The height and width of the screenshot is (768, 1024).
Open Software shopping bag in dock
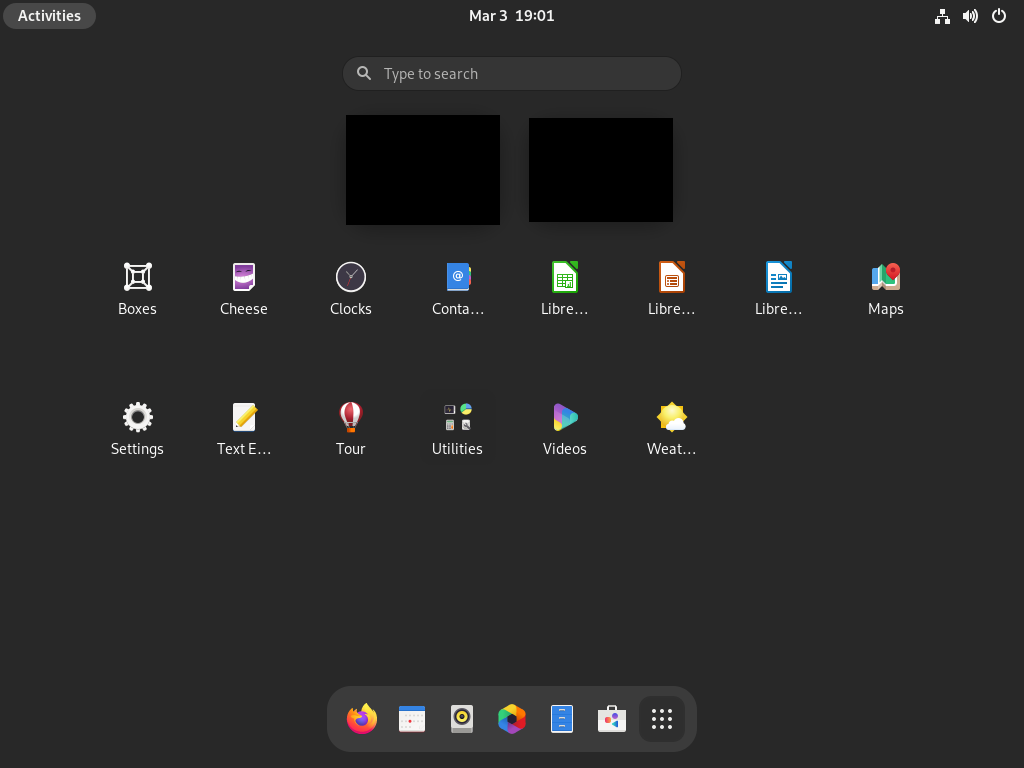612,719
